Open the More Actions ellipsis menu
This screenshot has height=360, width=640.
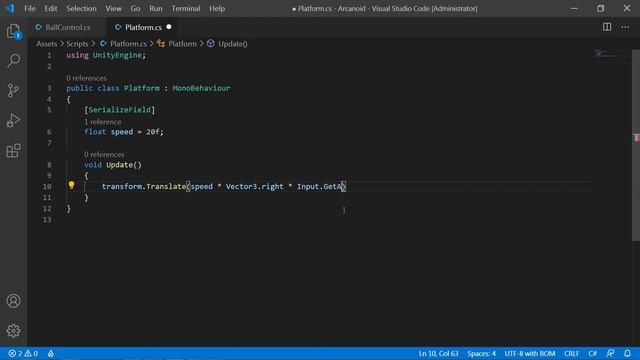point(625,27)
